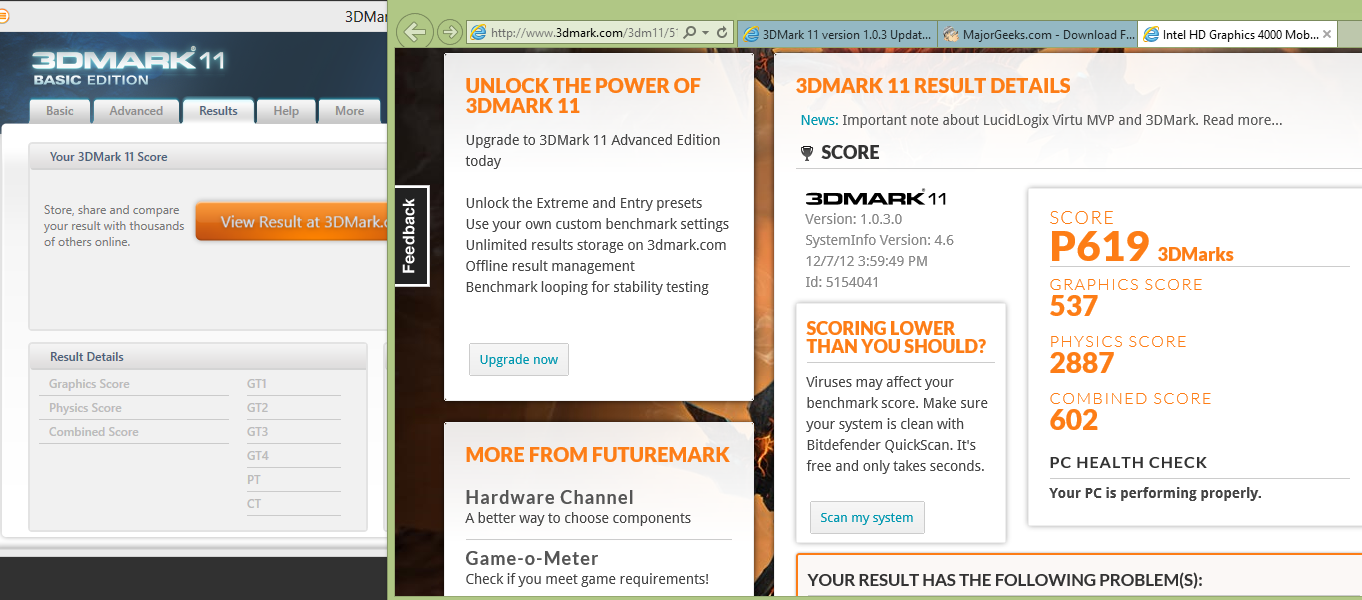This screenshot has width=1362, height=600.
Task: Open the Read more... news link
Action: point(1243,120)
